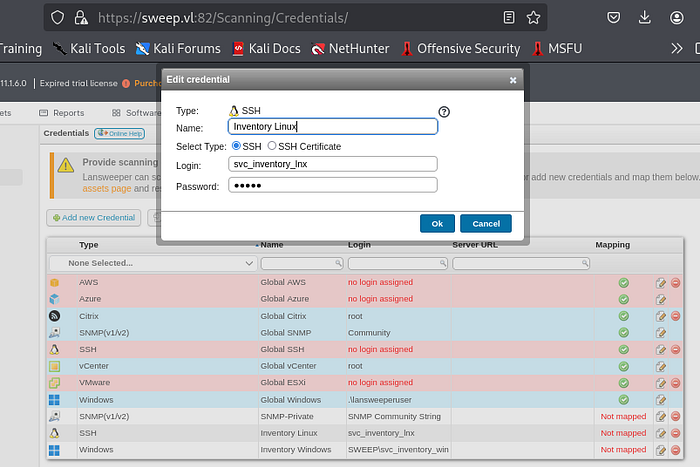Click the Login input field

tap(333, 164)
